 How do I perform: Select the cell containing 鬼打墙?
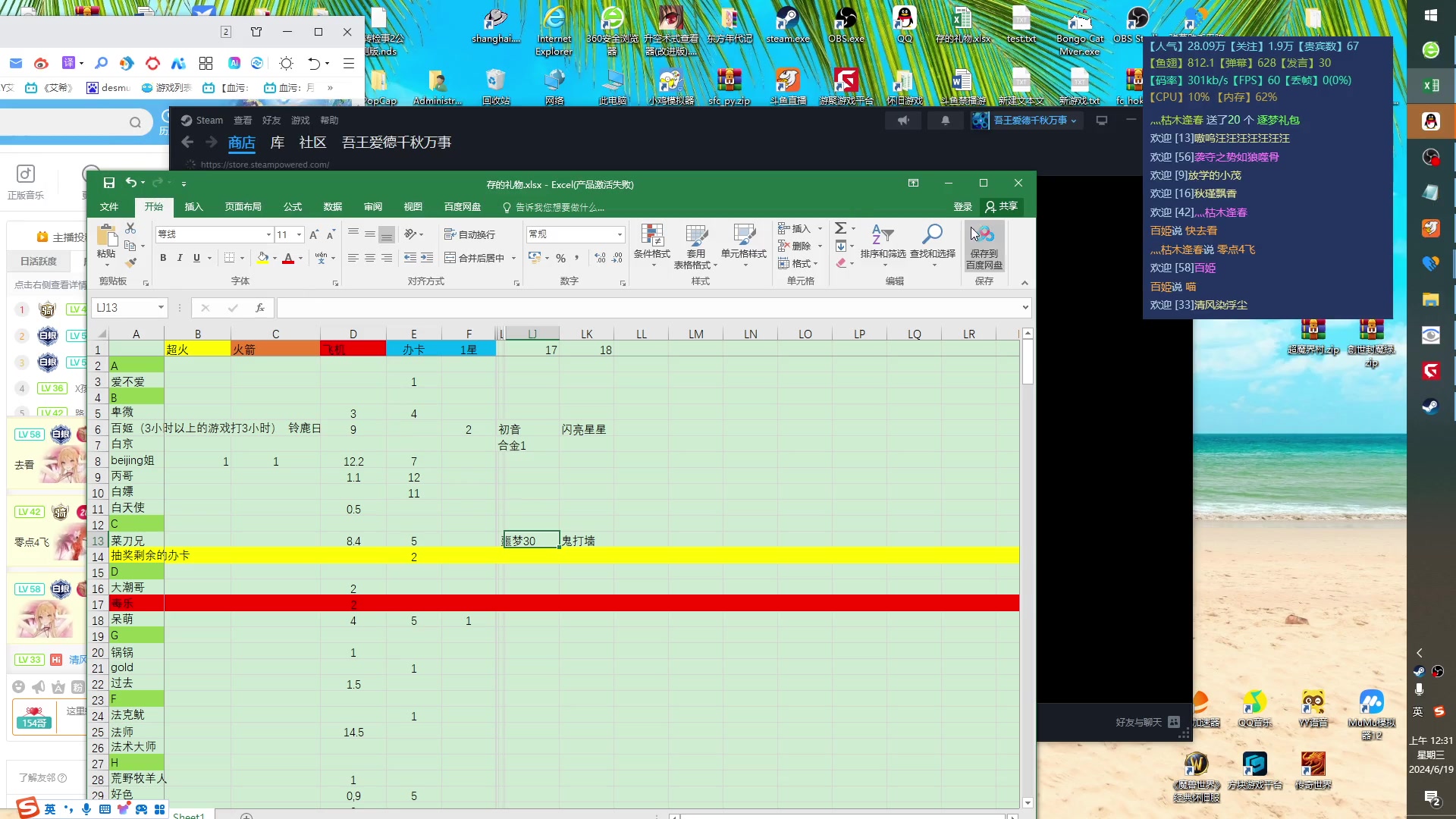[587, 541]
